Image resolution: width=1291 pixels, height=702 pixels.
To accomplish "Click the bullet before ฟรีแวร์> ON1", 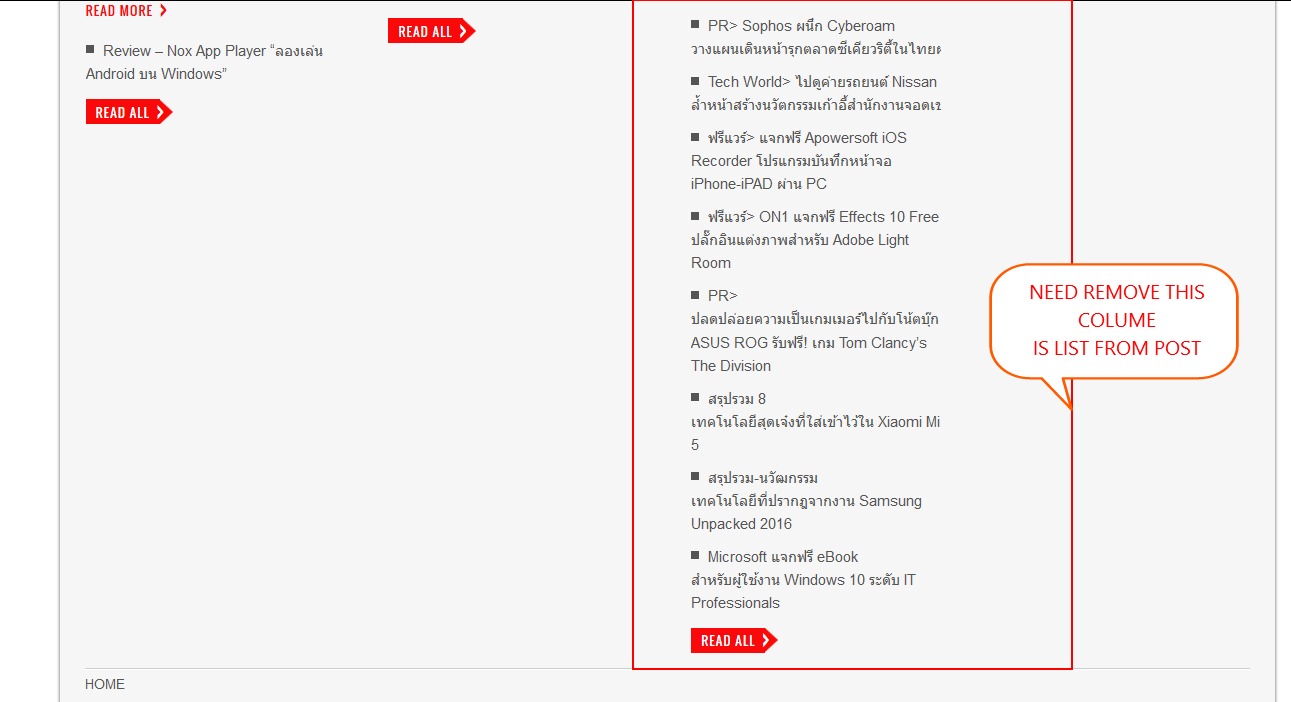I will click(695, 216).
